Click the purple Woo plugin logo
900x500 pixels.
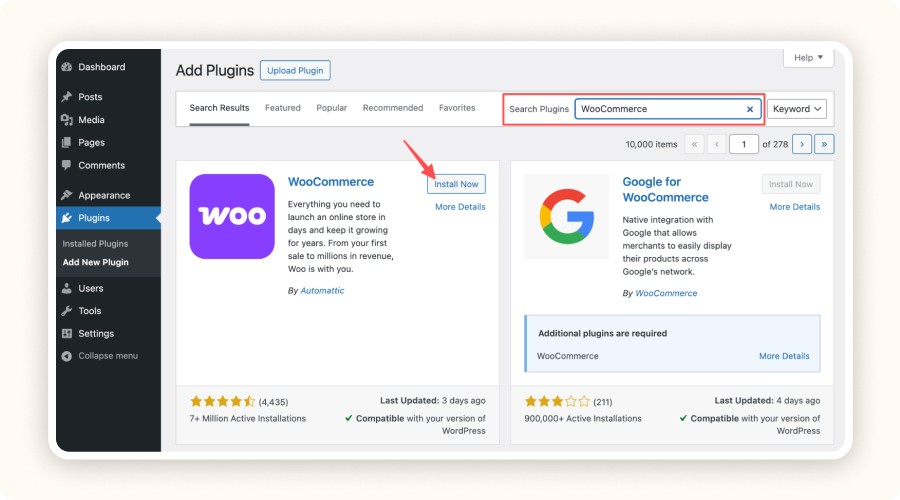click(x=232, y=216)
